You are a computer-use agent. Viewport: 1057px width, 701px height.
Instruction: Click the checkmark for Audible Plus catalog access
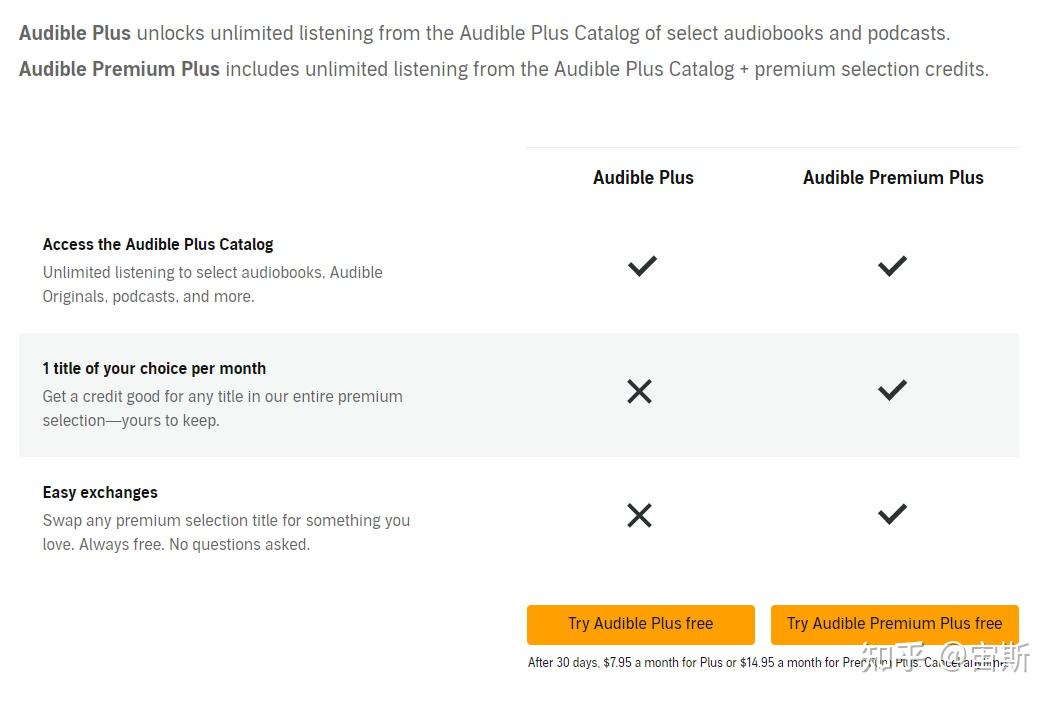point(641,266)
